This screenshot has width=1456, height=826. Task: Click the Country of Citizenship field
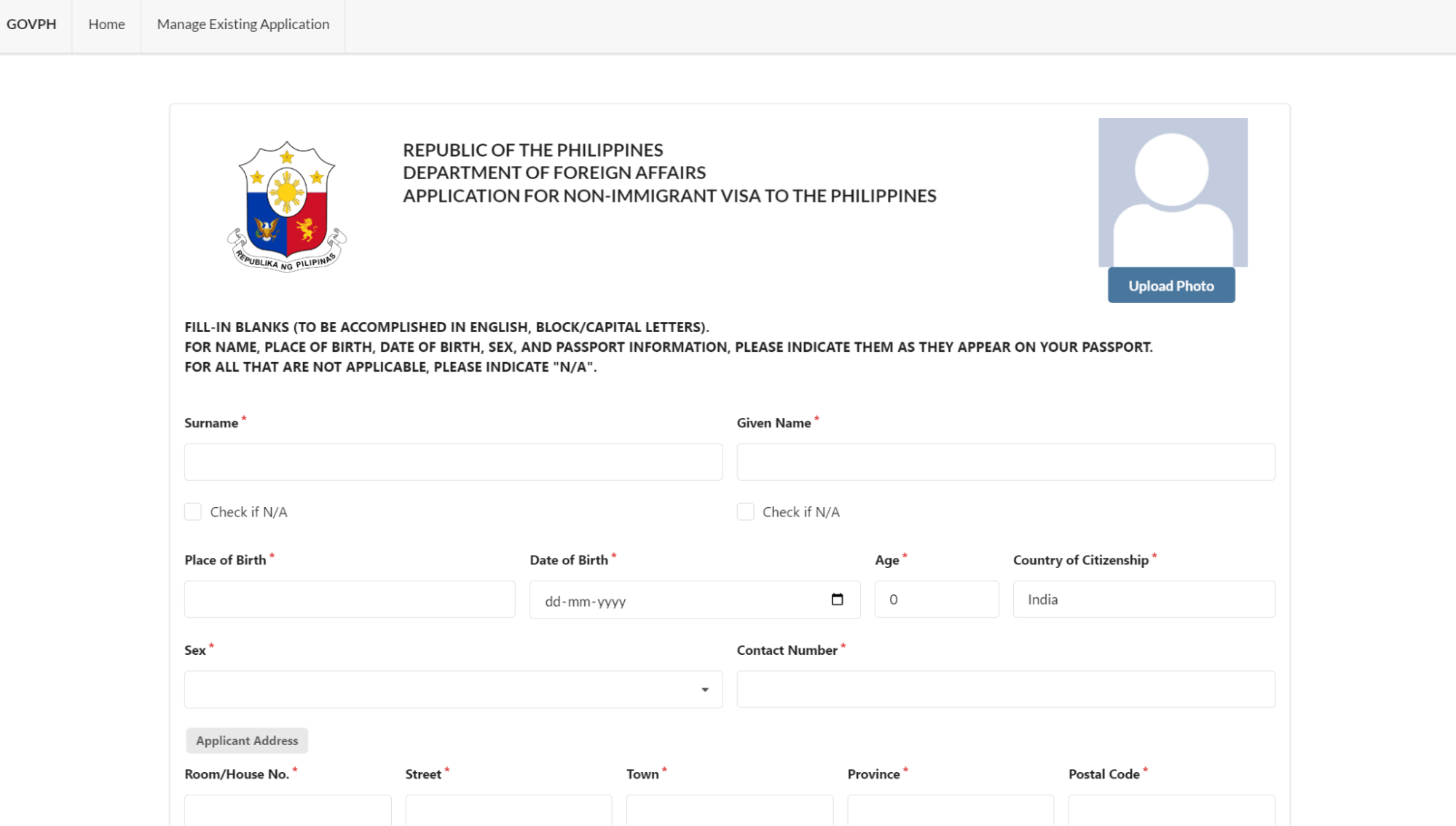[x=1144, y=599]
